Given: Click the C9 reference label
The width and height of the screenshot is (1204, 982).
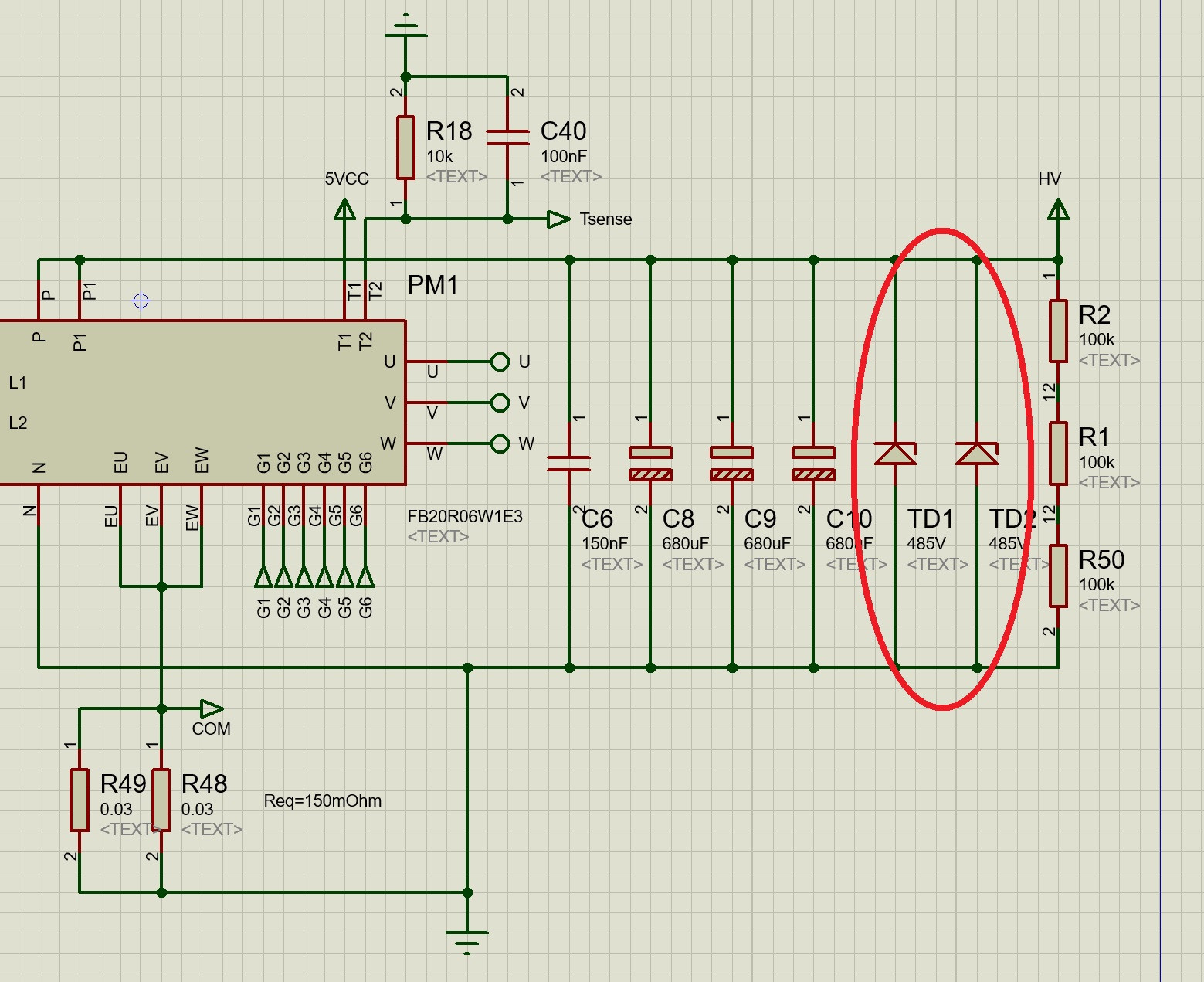Looking at the screenshot, I should coord(760,518).
